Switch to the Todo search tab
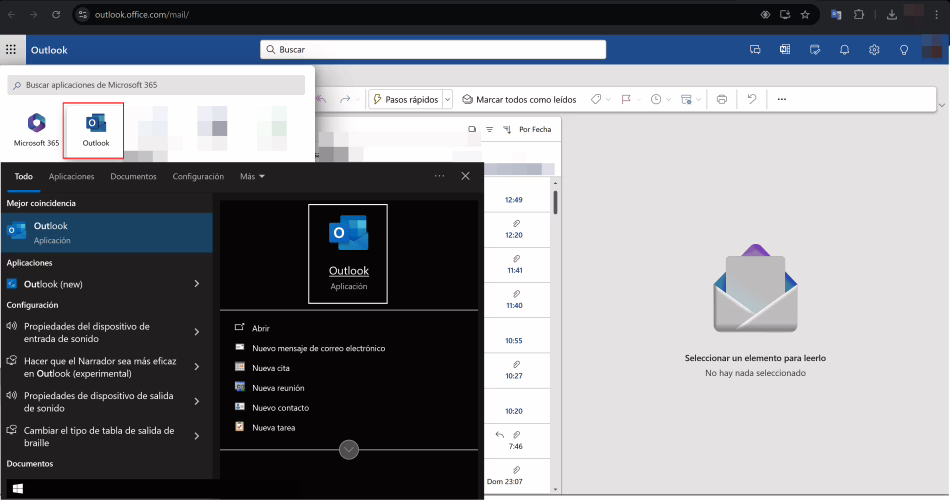The image size is (950, 500). coord(24,176)
